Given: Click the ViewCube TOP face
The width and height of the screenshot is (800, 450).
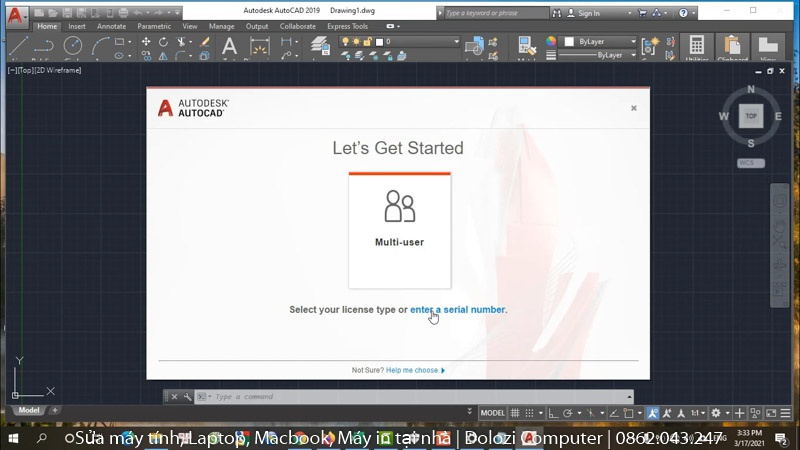Looking at the screenshot, I should [751, 116].
